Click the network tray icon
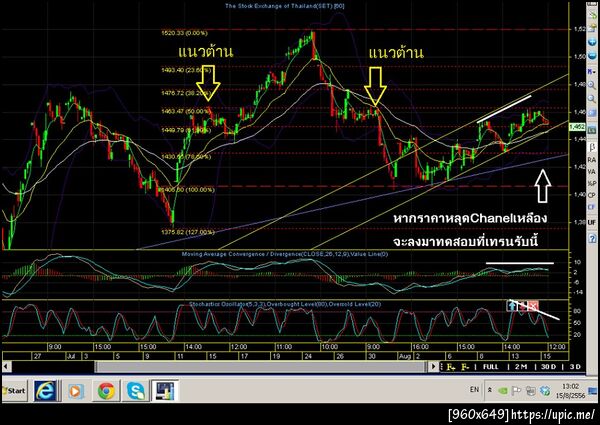600x425 pixels. click(x=530, y=391)
